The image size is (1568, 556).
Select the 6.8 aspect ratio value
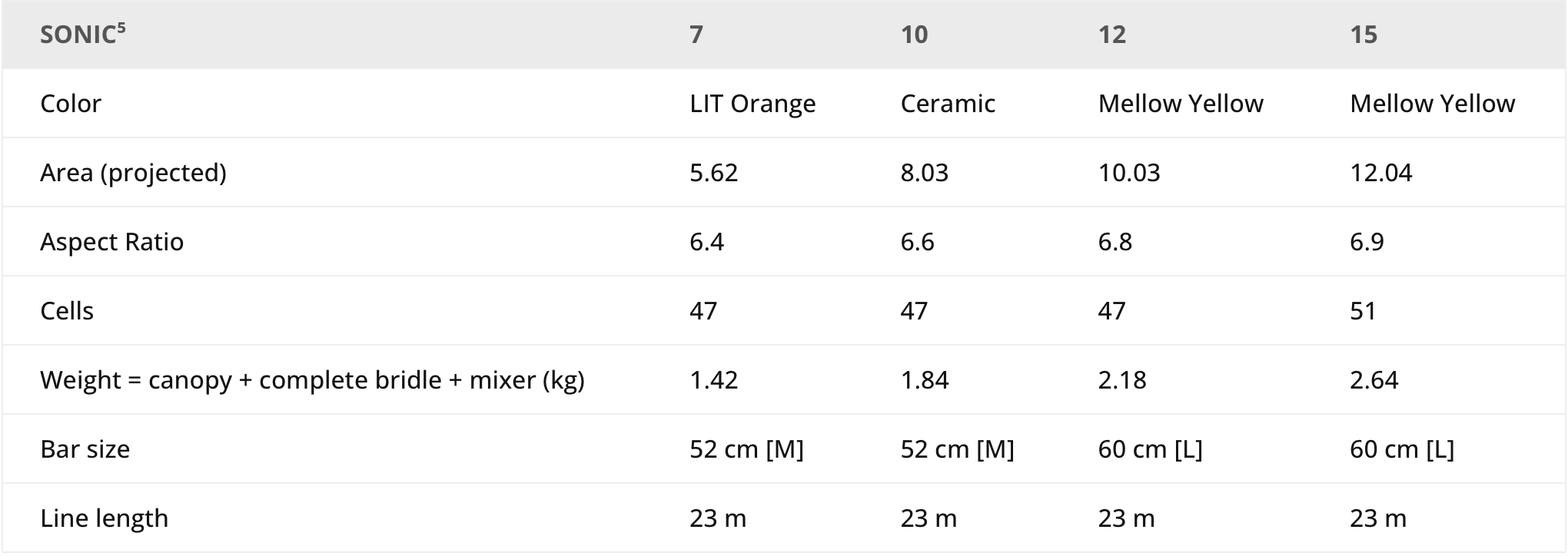pyautogui.click(x=1115, y=242)
